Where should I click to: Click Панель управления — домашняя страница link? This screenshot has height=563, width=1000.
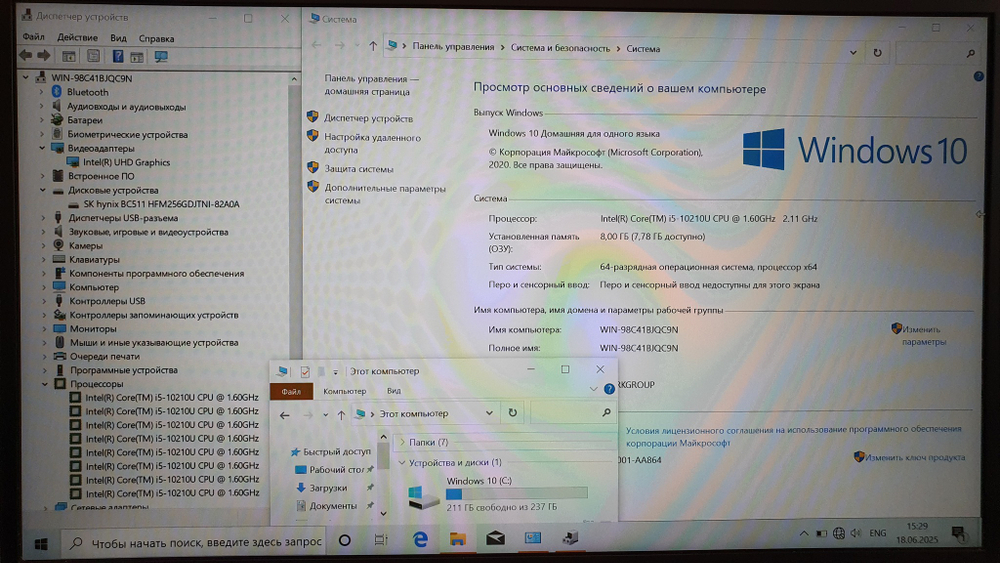tap(371, 85)
